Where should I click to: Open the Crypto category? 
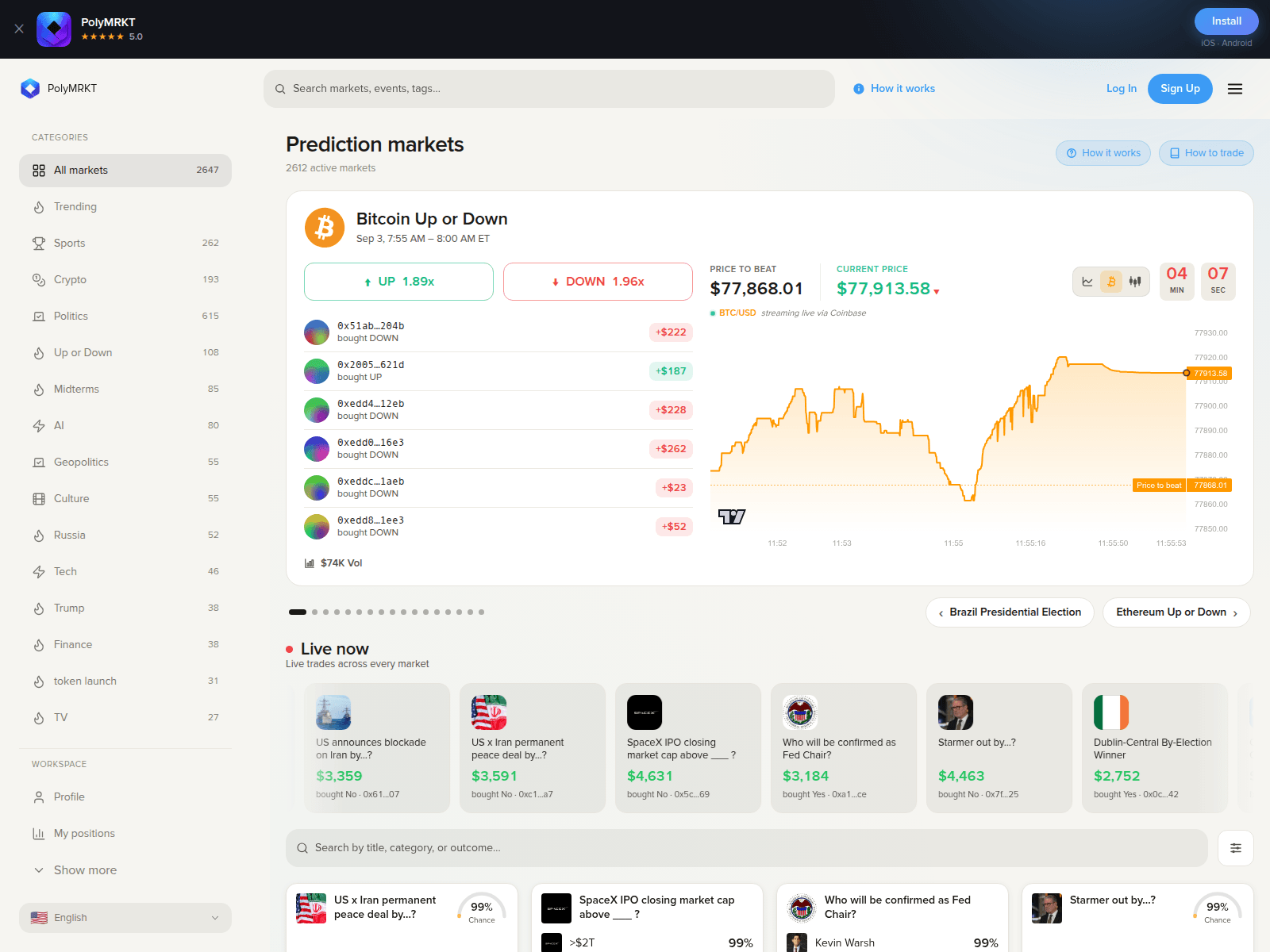click(x=125, y=280)
